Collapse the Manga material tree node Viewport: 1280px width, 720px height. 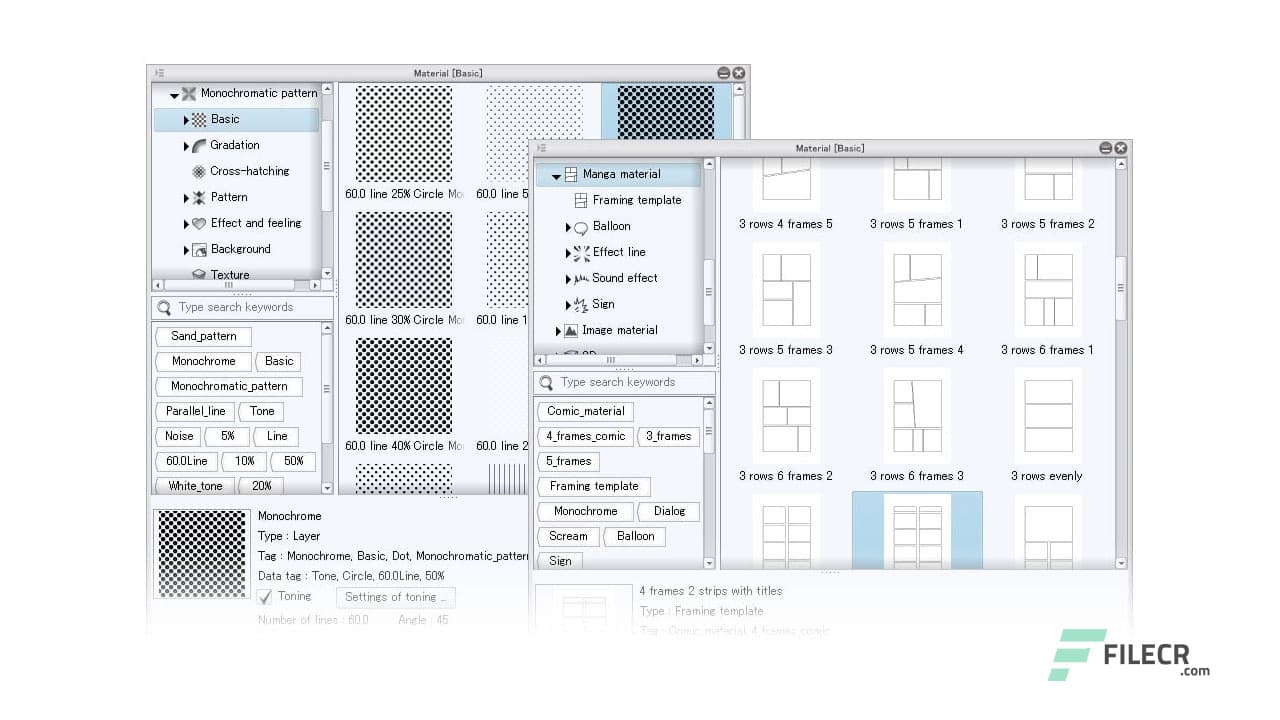click(x=555, y=174)
